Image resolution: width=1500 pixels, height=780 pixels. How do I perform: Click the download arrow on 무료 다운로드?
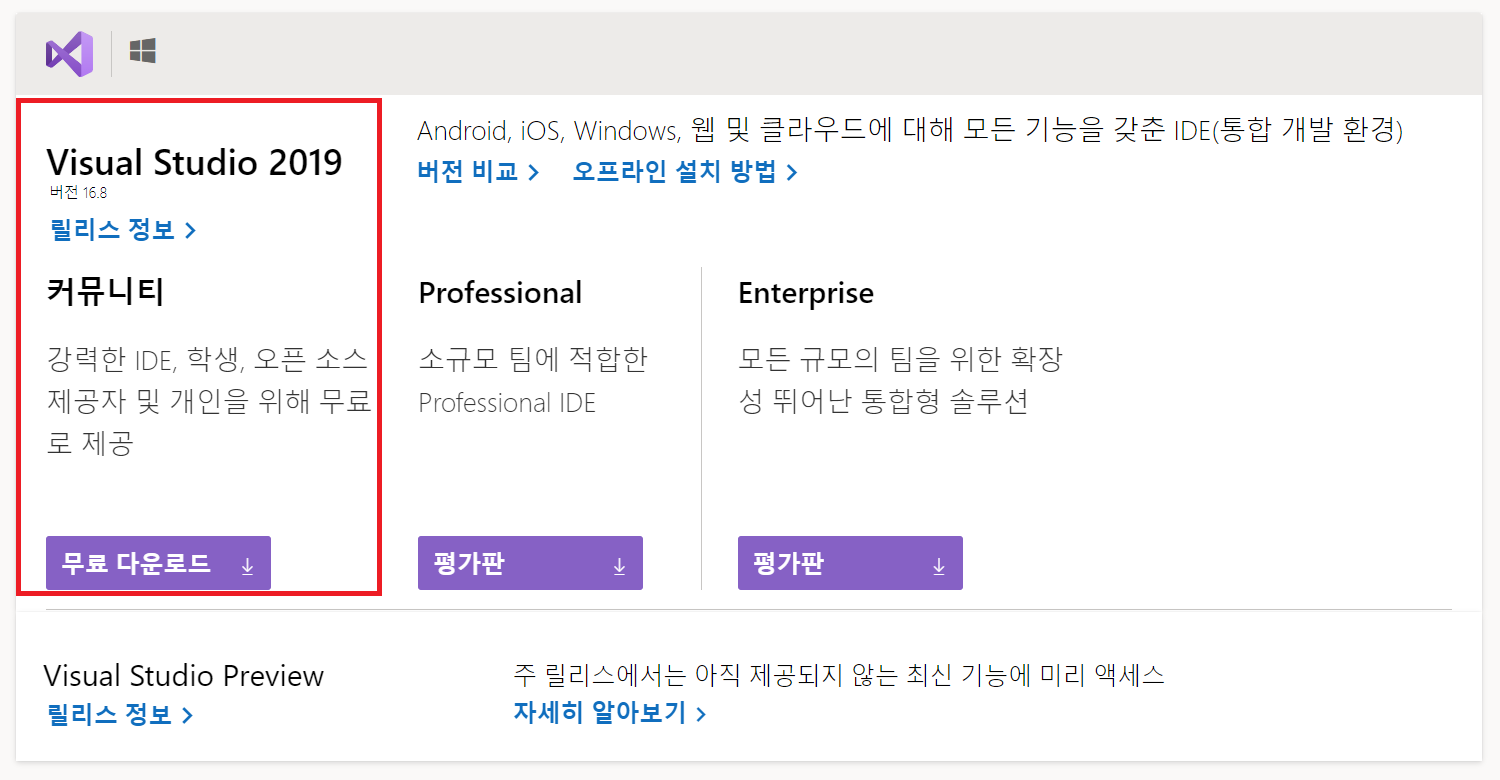point(248,565)
